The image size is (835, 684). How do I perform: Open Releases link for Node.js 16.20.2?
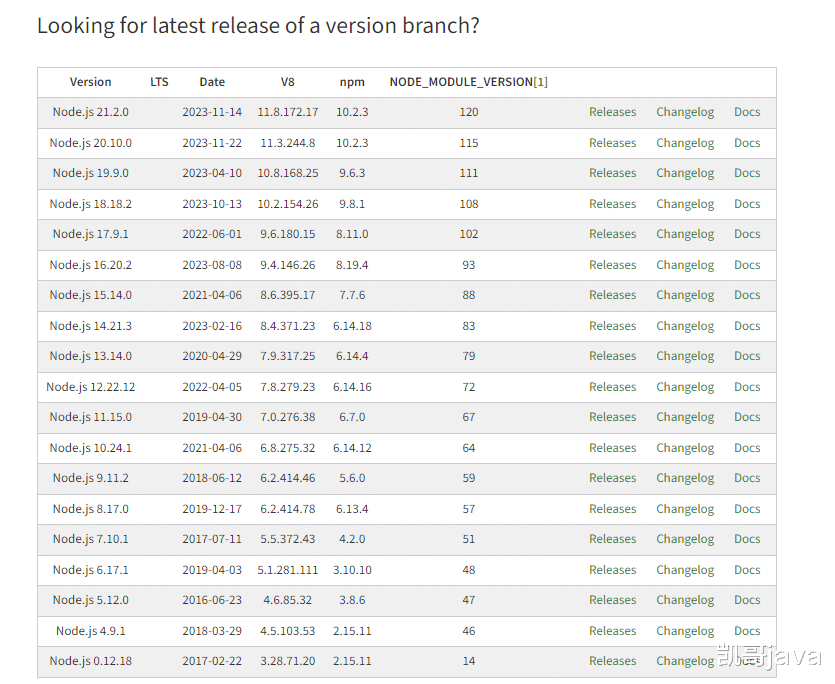612,265
